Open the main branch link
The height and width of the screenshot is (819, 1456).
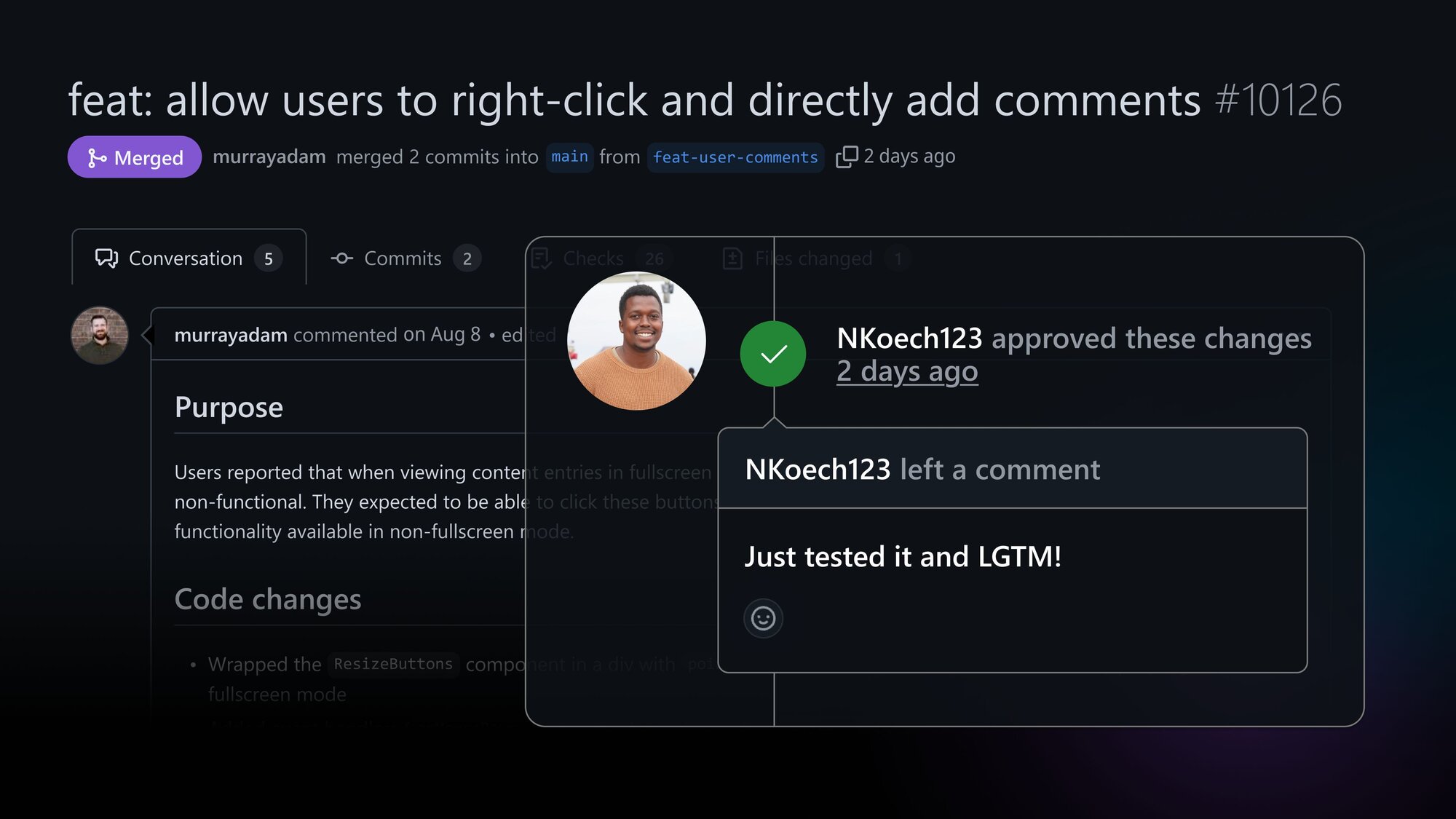(569, 157)
